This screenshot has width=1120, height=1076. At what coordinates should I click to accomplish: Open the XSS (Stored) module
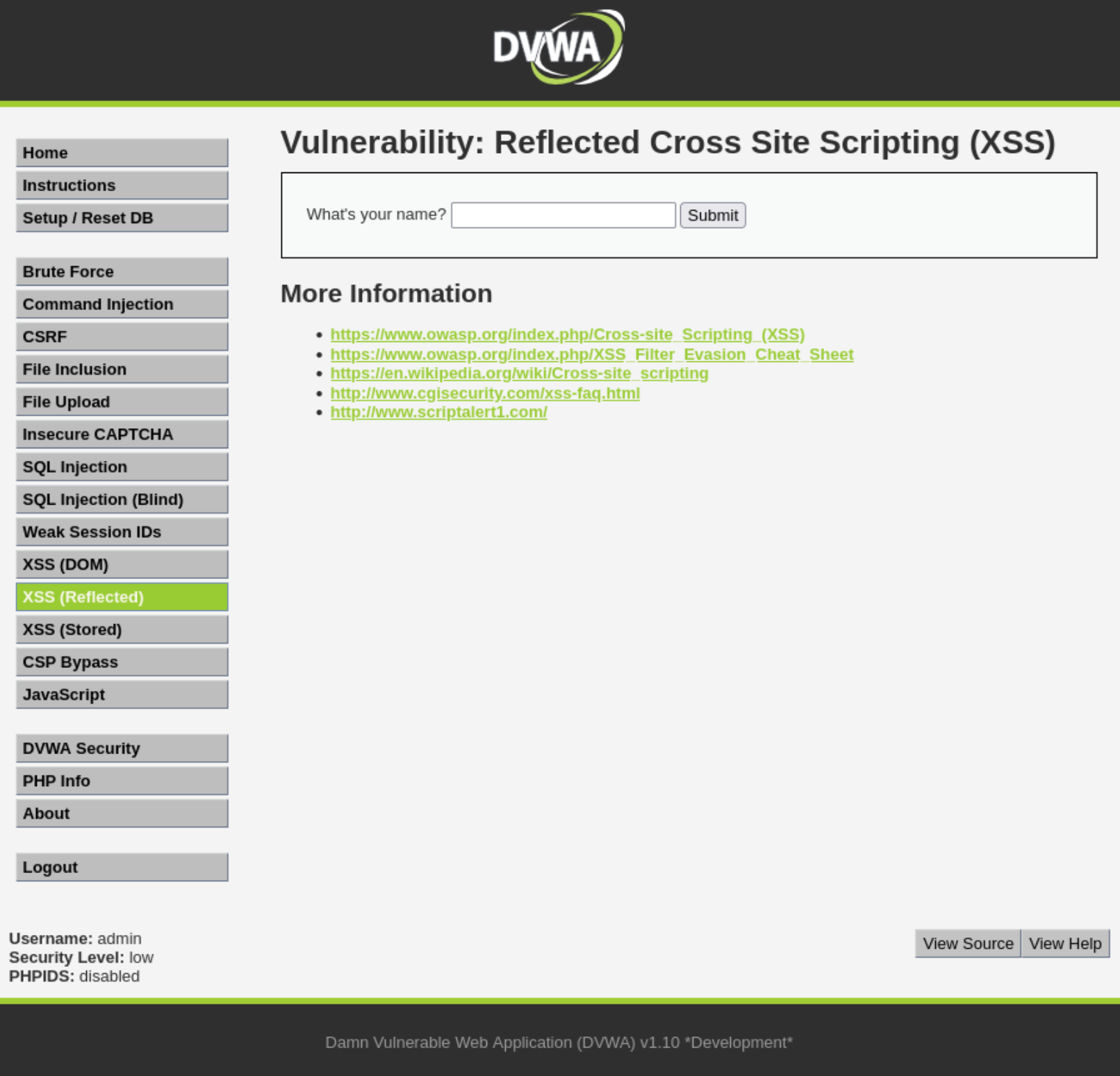point(122,630)
